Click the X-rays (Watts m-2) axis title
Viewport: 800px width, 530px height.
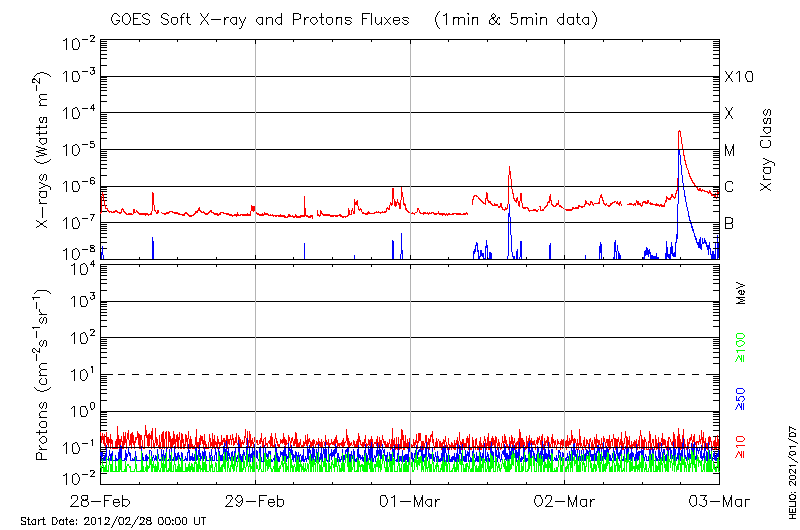[x=44, y=150]
